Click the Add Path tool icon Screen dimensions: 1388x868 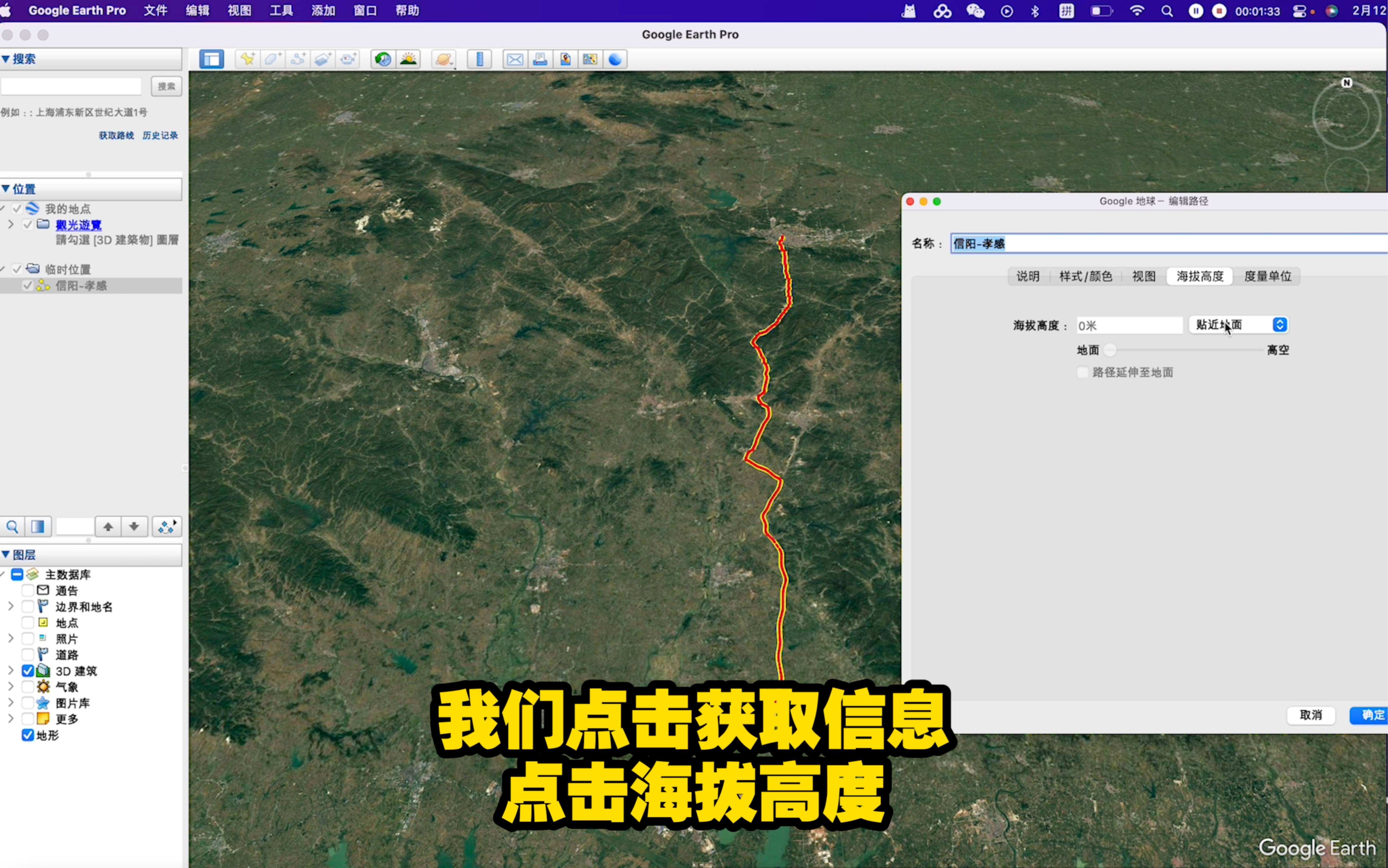[298, 59]
